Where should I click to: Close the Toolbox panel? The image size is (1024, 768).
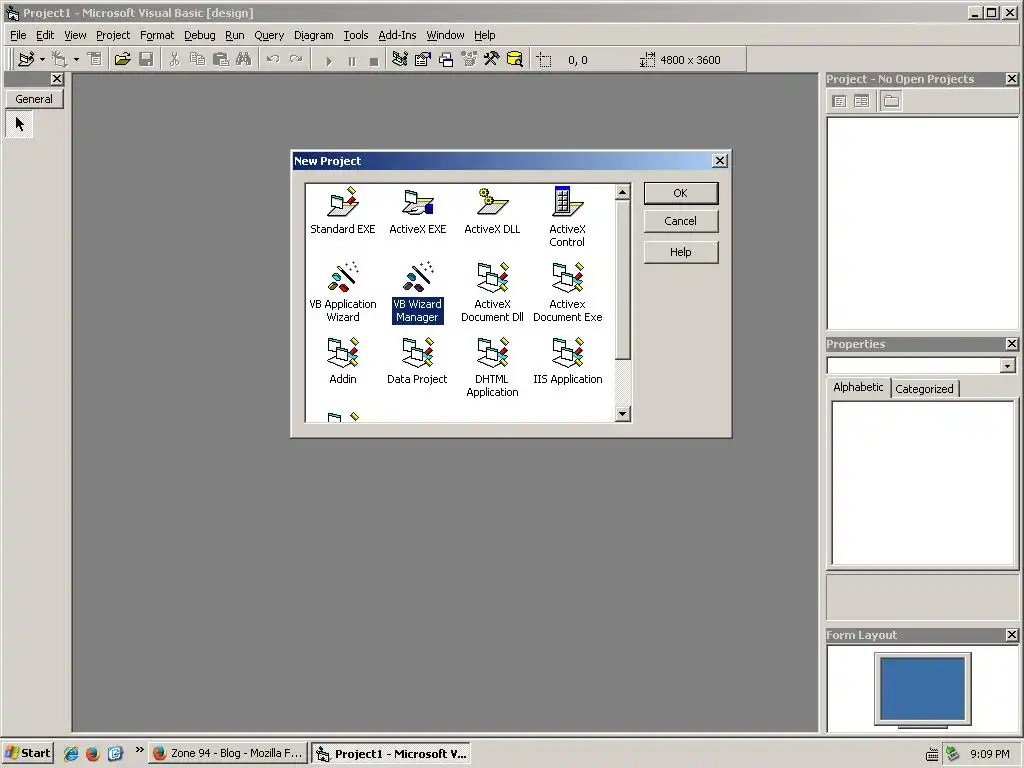tap(57, 79)
